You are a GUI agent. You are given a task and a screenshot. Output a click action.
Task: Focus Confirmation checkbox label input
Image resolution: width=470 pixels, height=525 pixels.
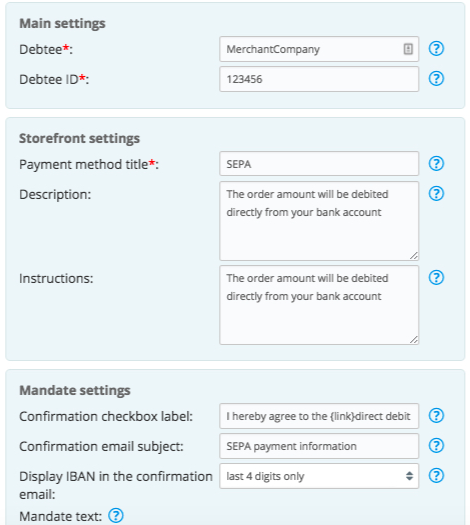[319, 416]
